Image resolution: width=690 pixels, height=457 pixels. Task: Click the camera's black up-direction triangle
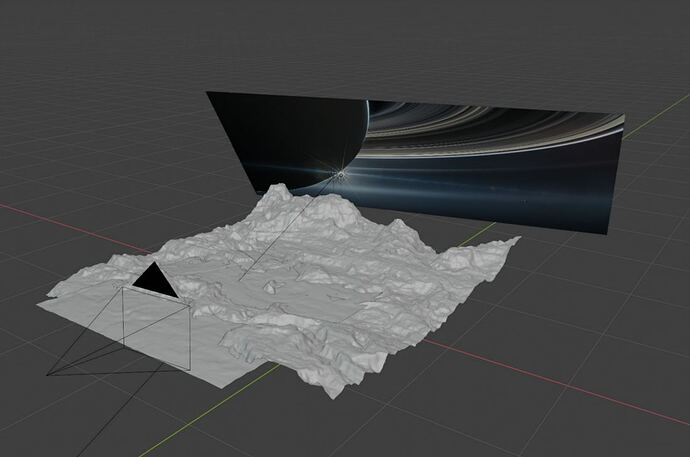(x=155, y=281)
